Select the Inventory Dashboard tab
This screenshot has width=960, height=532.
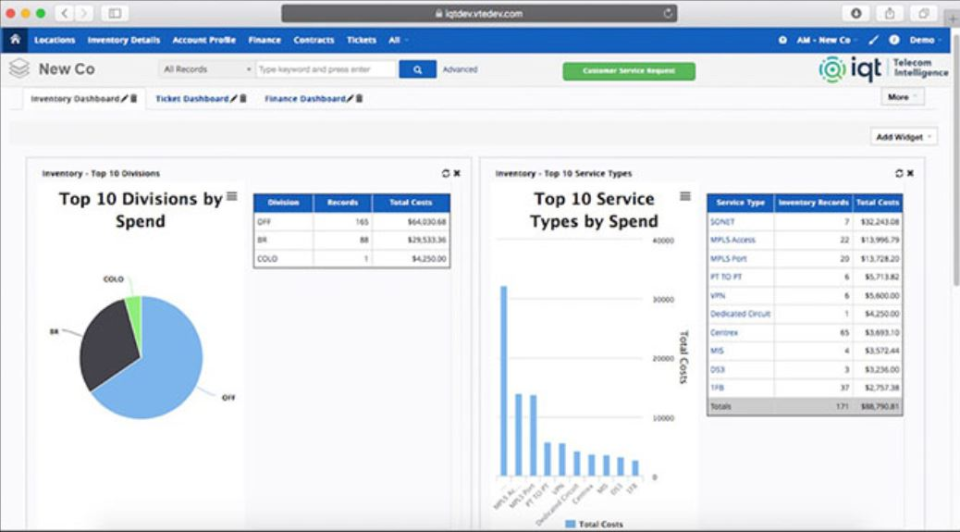(x=75, y=99)
